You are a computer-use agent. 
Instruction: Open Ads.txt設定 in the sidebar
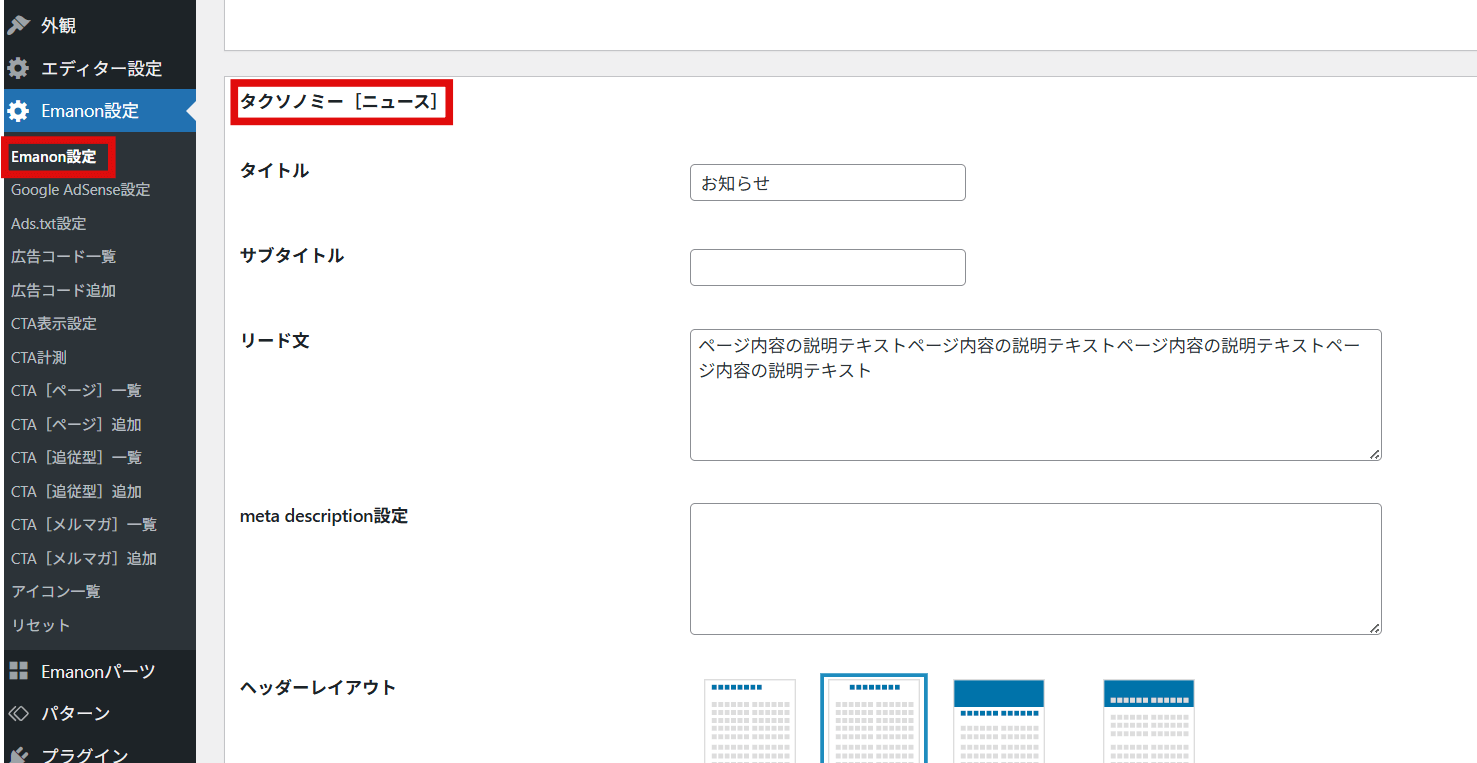point(49,224)
